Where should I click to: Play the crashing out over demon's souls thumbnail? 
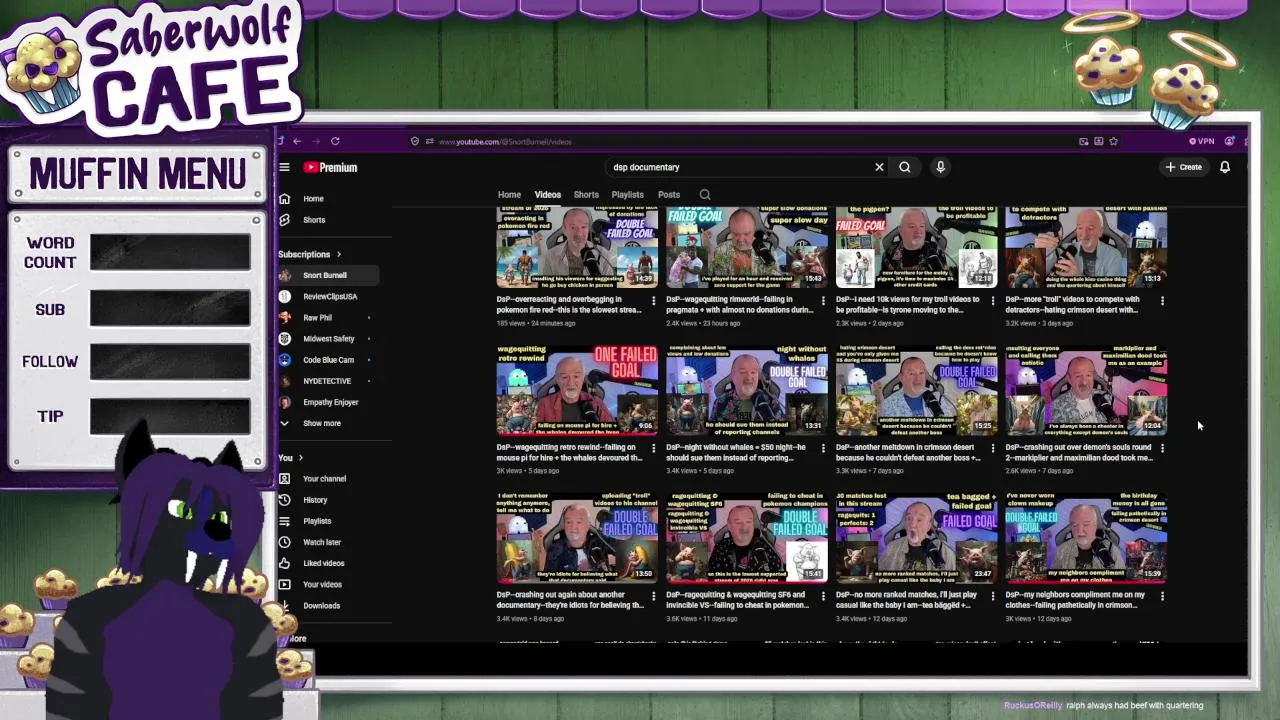1086,390
